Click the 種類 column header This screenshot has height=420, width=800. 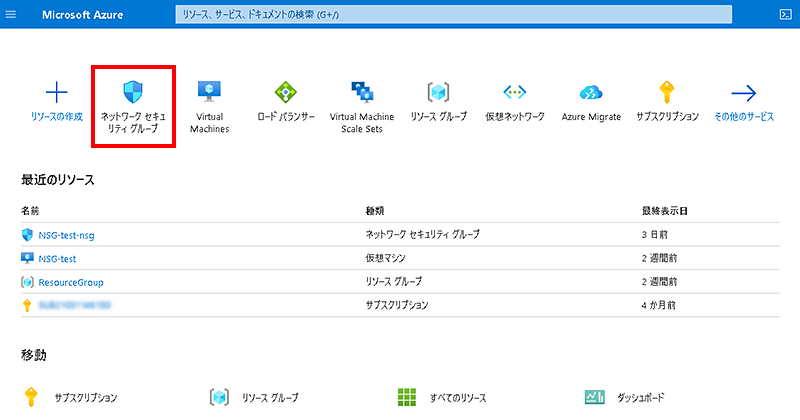[375, 211]
